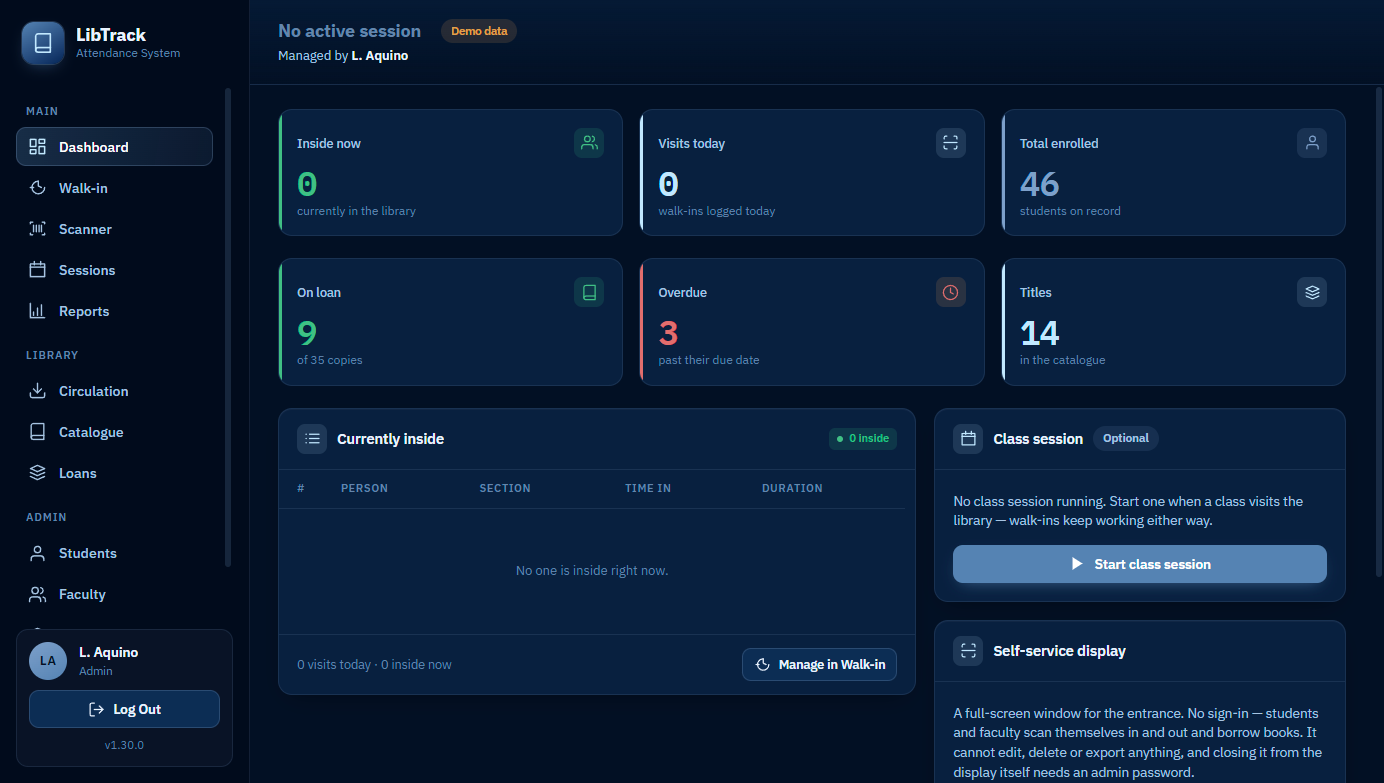Open the Circulation section
The width and height of the screenshot is (1384, 783).
point(114,391)
